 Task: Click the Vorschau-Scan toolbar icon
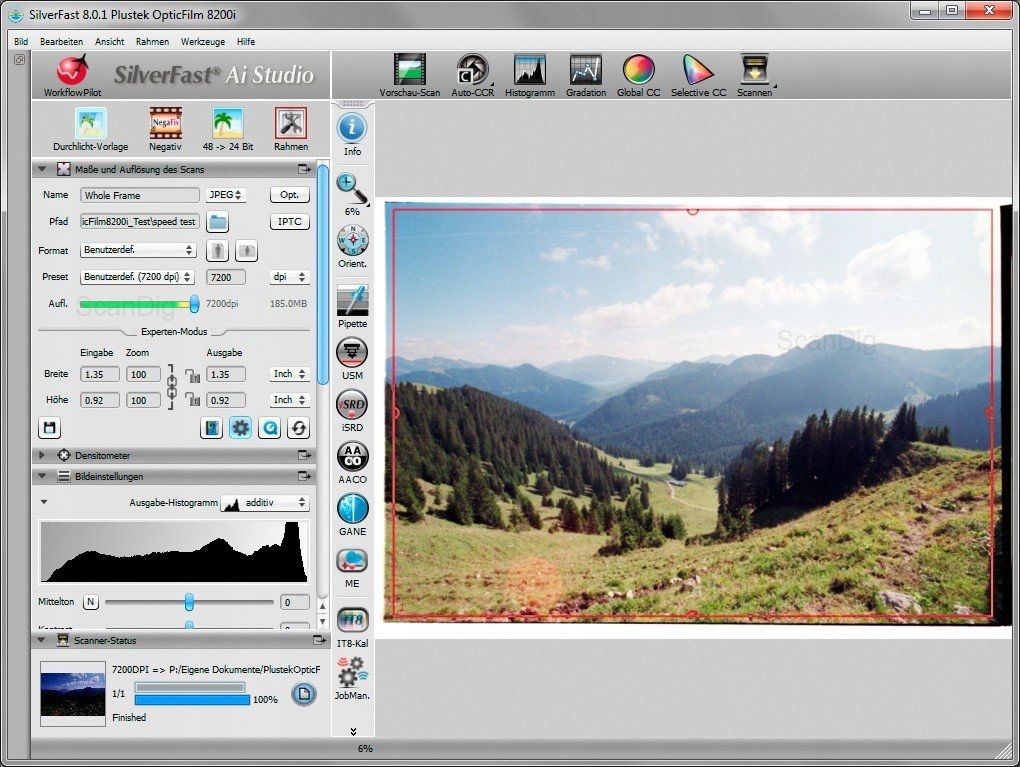409,70
